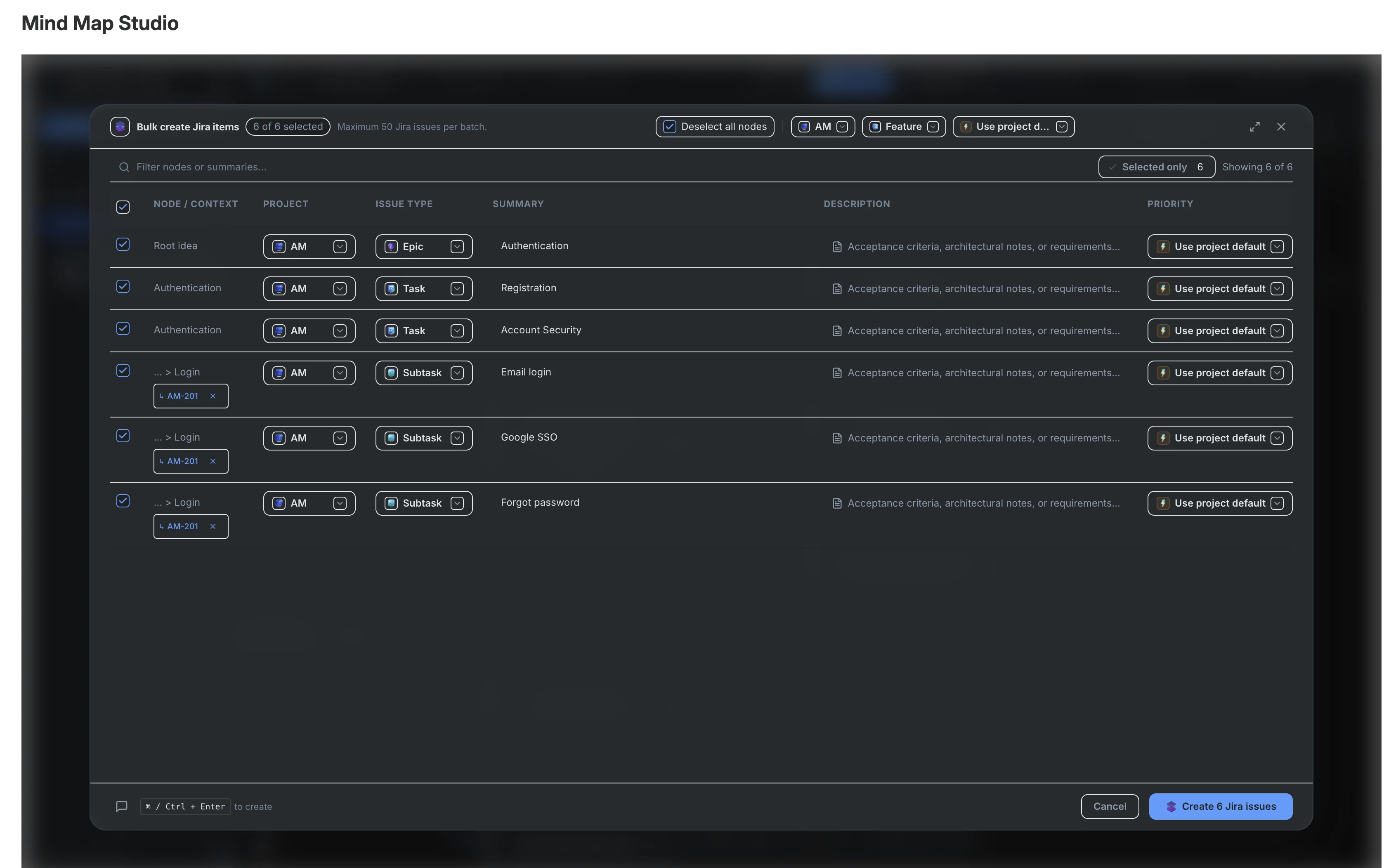Image resolution: width=1384 pixels, height=868 pixels.
Task: Click the 6 of 6 selected badge
Action: click(x=288, y=127)
